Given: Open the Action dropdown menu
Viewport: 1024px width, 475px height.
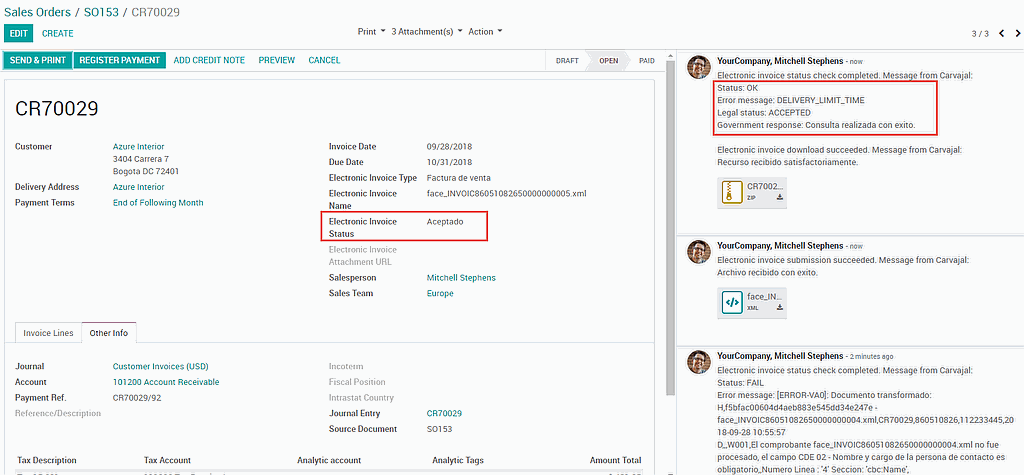Looking at the screenshot, I should 486,32.
